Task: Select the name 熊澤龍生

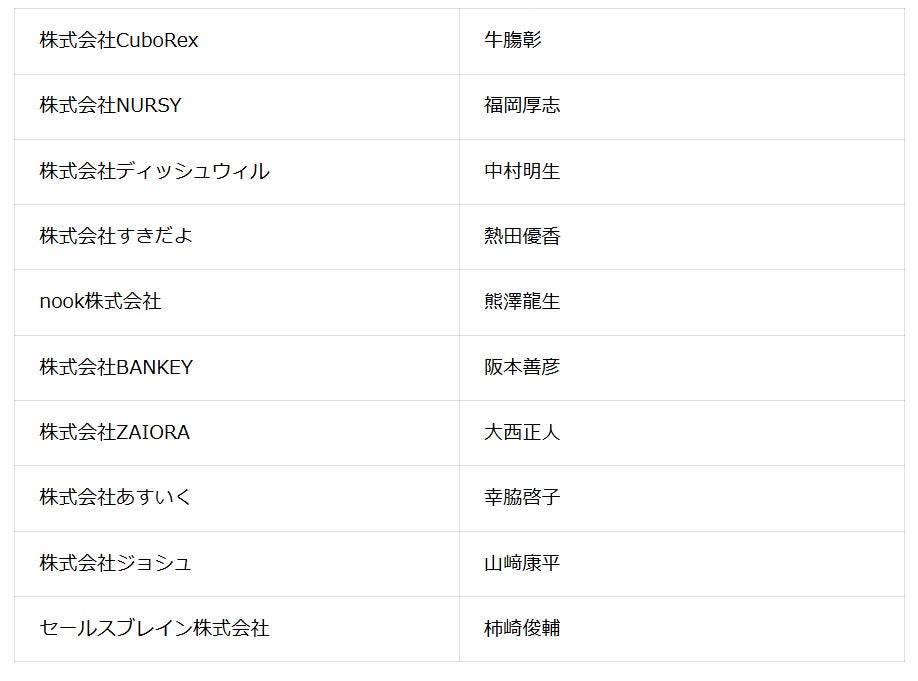Action: point(522,302)
